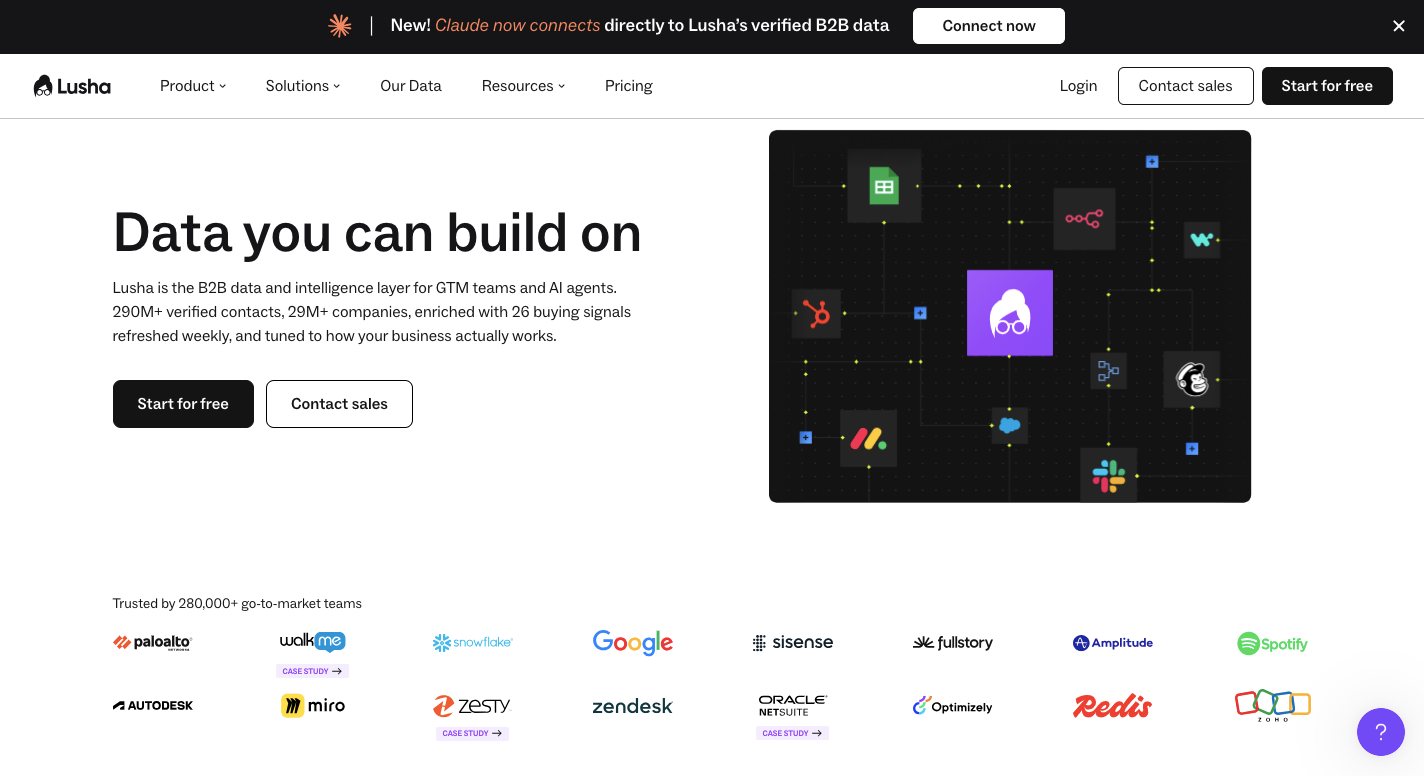Image resolution: width=1424 pixels, height=776 pixels.
Task: Click the pink workflow nodes icon in graphic
Action: pos(1084,218)
